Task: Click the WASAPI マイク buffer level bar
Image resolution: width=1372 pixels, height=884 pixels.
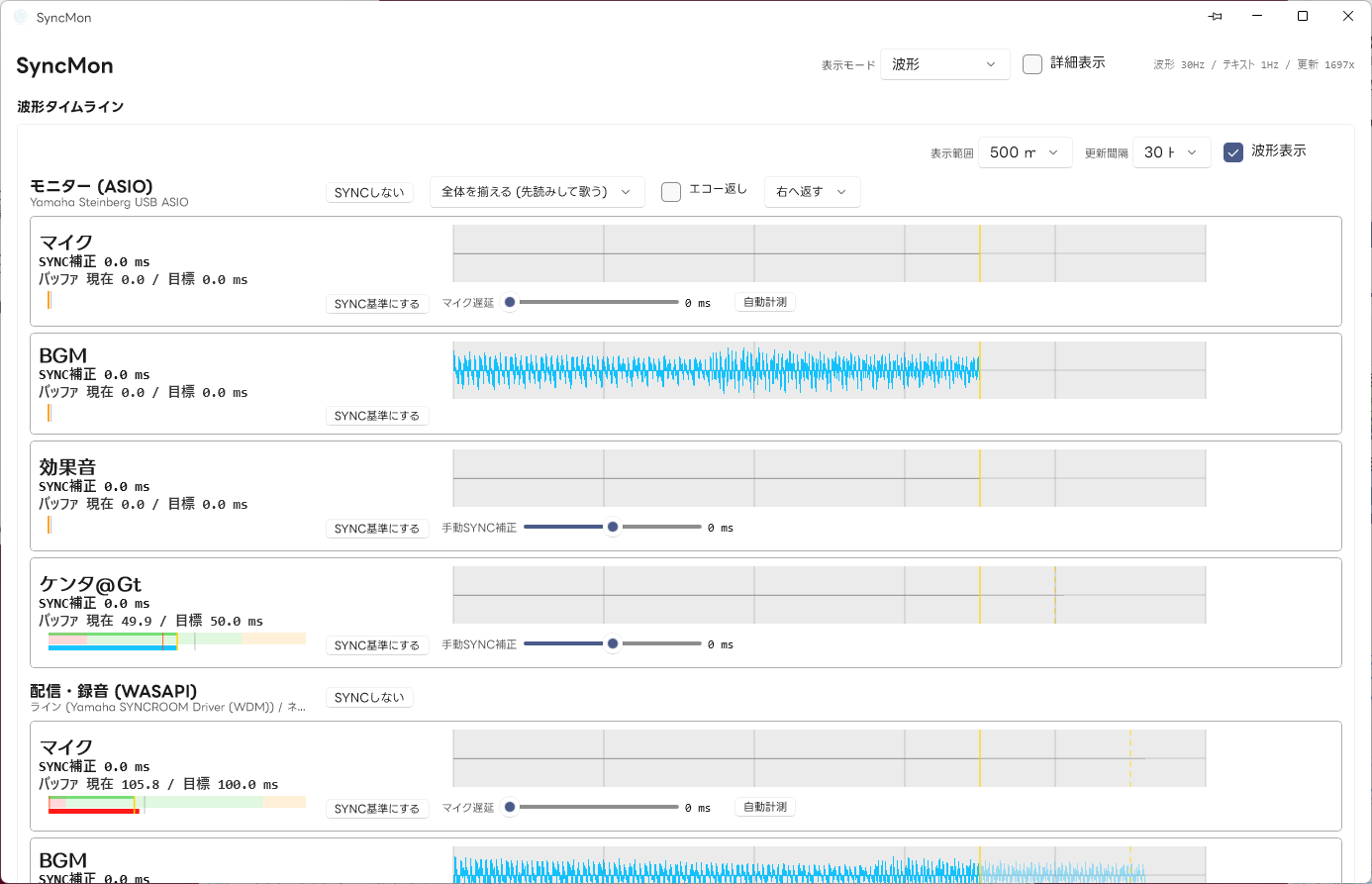Action: 177,805
